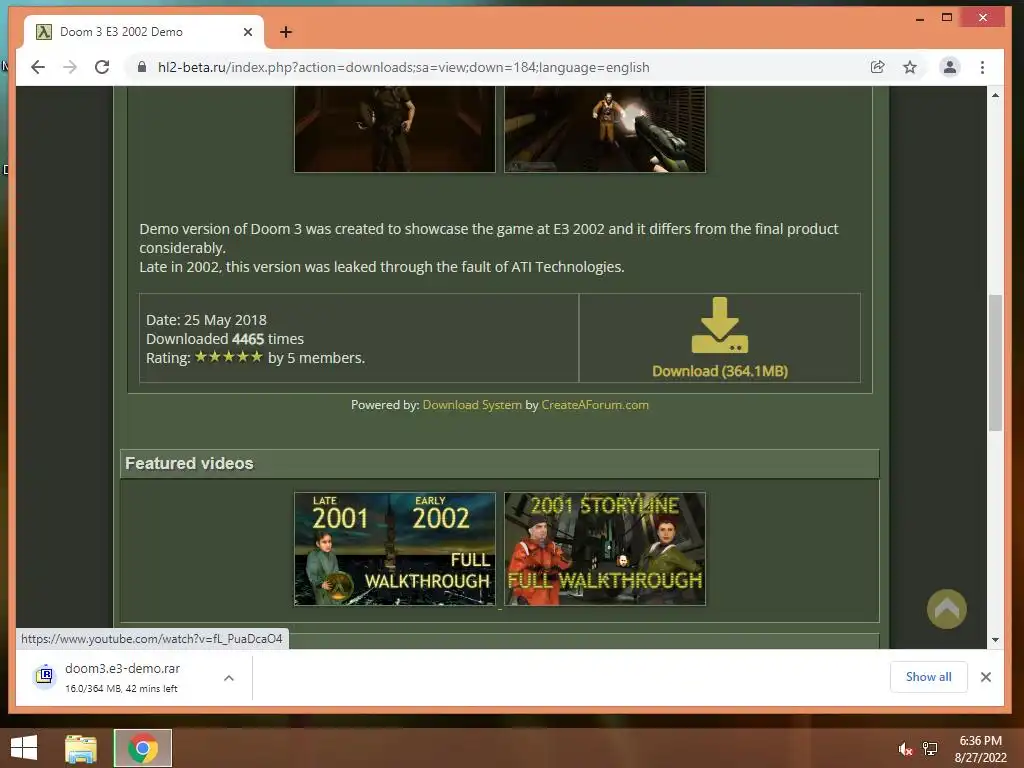The width and height of the screenshot is (1024, 768).
Task: Bookmark this page with the star icon
Action: click(910, 67)
